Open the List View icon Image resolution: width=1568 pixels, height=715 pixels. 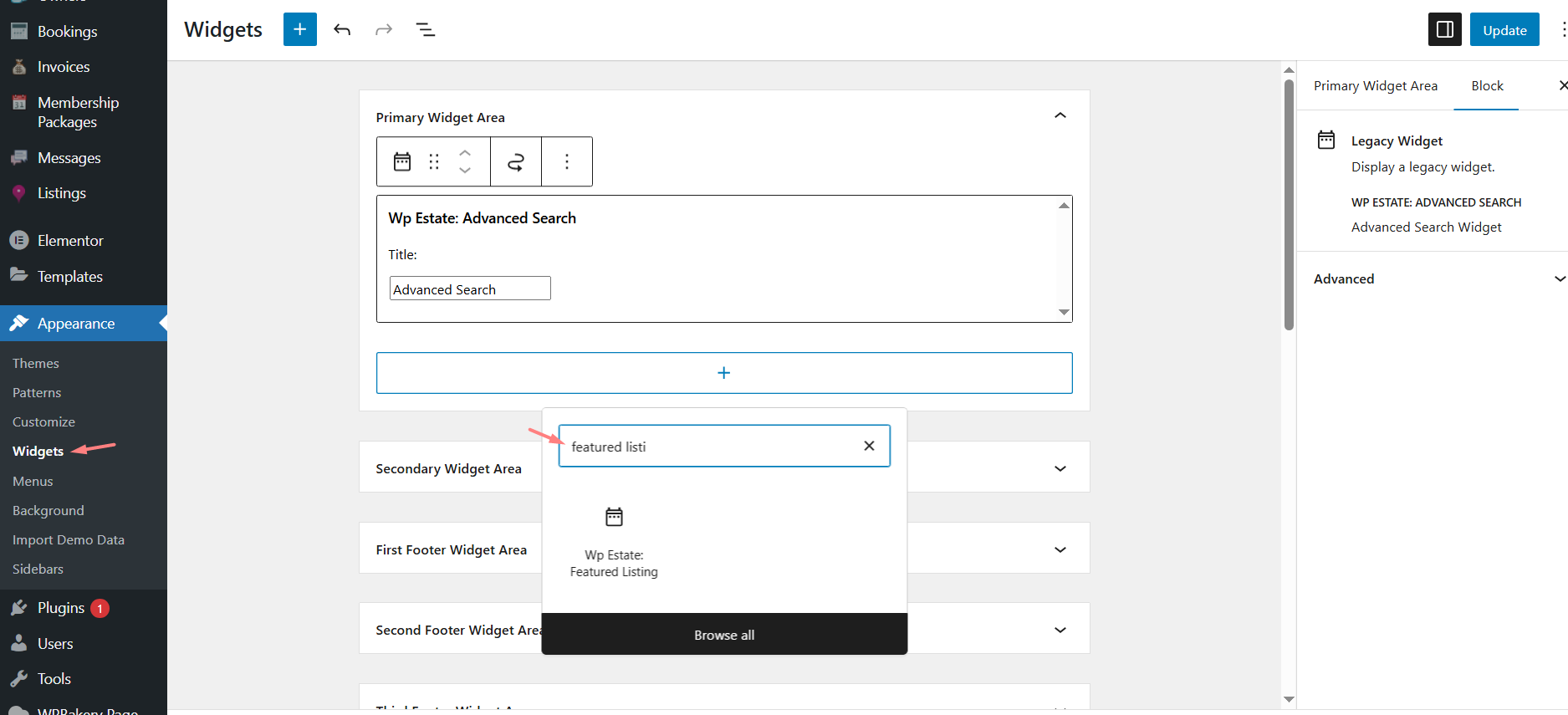pyautogui.click(x=426, y=30)
